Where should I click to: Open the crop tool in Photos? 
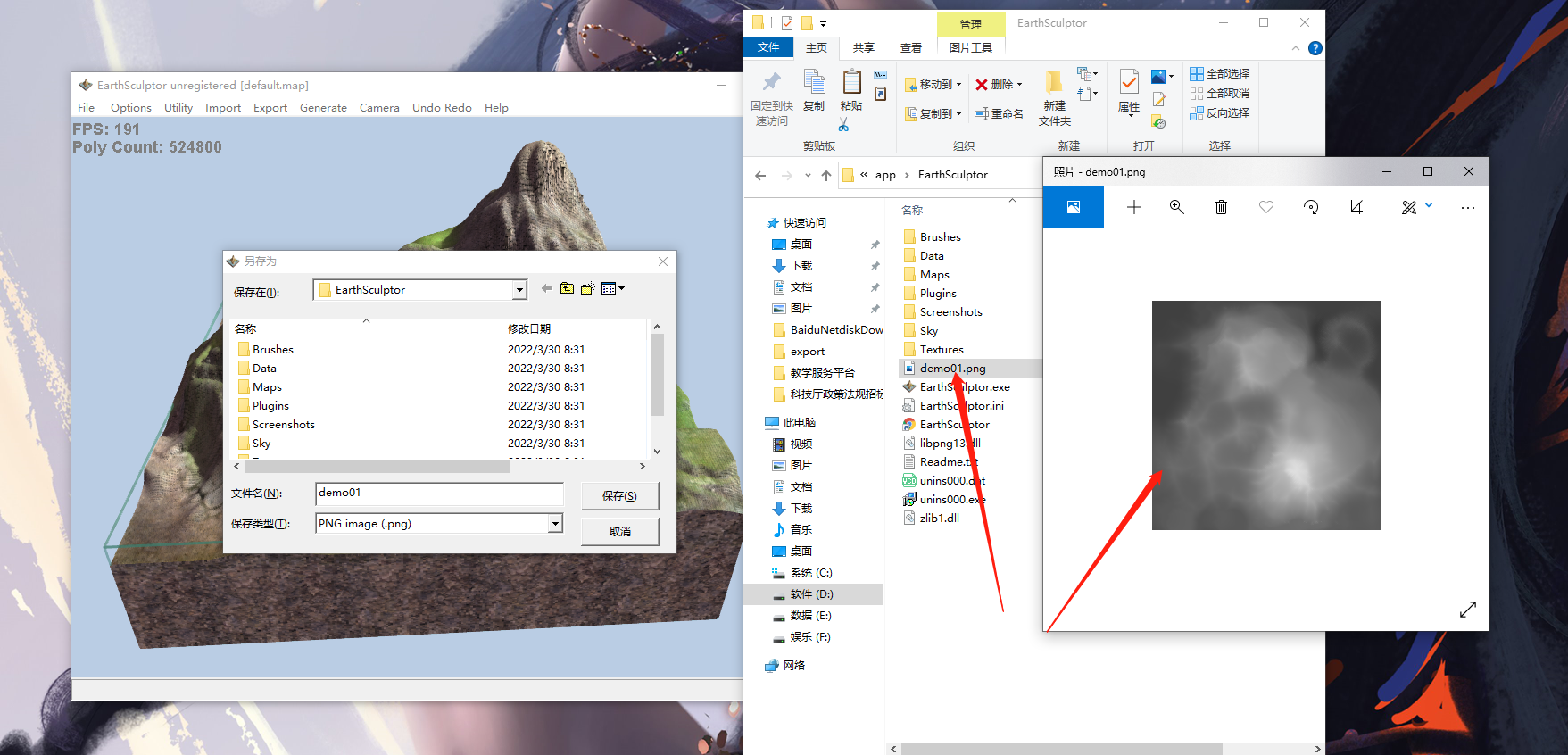pyautogui.click(x=1356, y=207)
